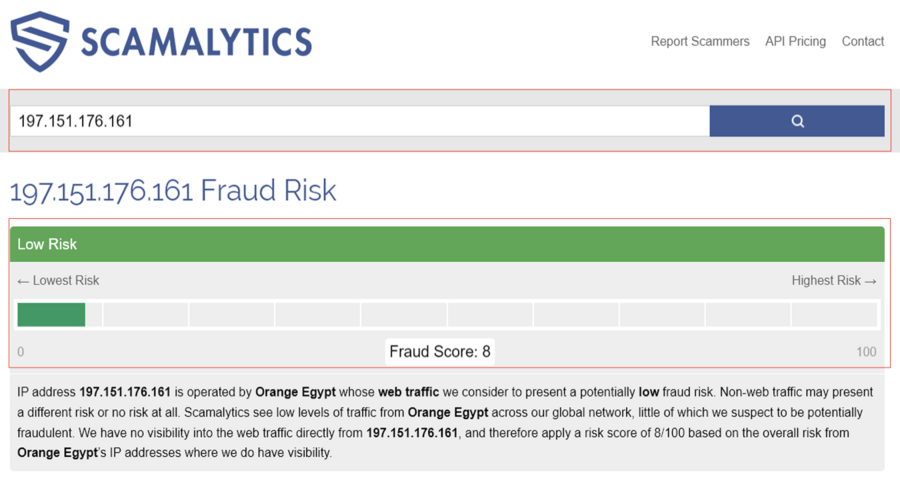Click the 197.151.176.161 Fraud Risk heading
The height and width of the screenshot is (479, 900).
(x=173, y=191)
